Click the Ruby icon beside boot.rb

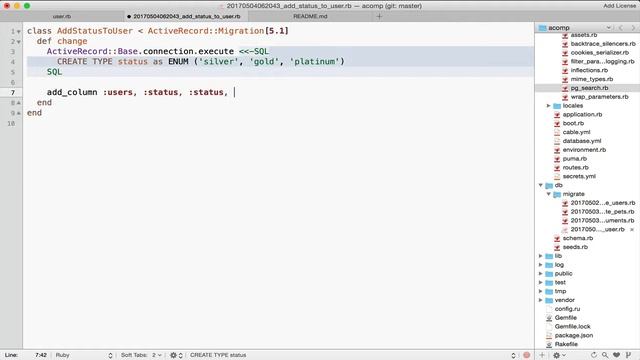click(557, 123)
